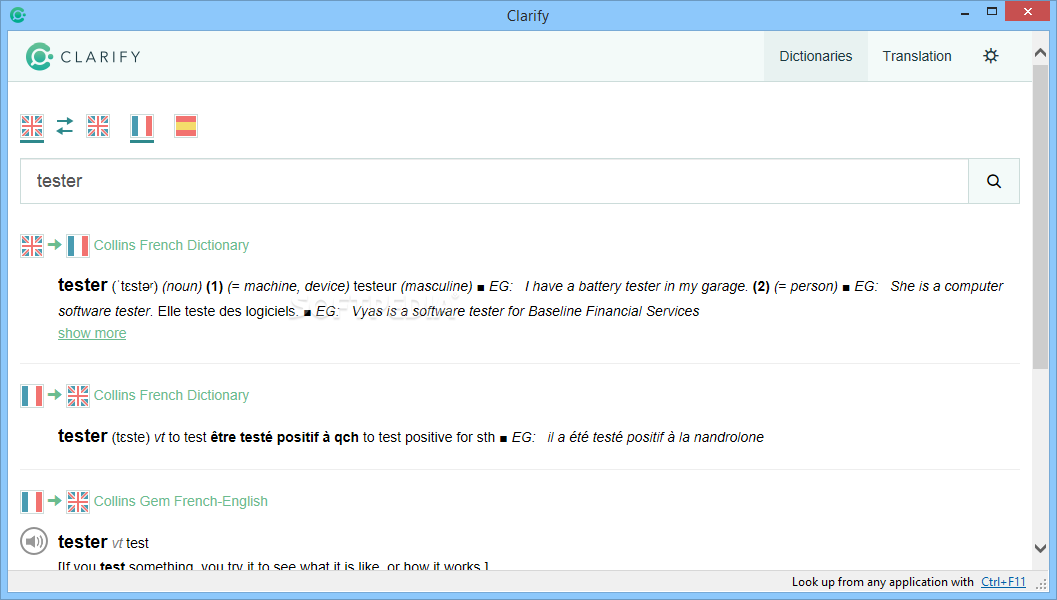This screenshot has width=1057, height=600.
Task: Open the Ctrl+F11 shortcut link
Action: 1003,582
